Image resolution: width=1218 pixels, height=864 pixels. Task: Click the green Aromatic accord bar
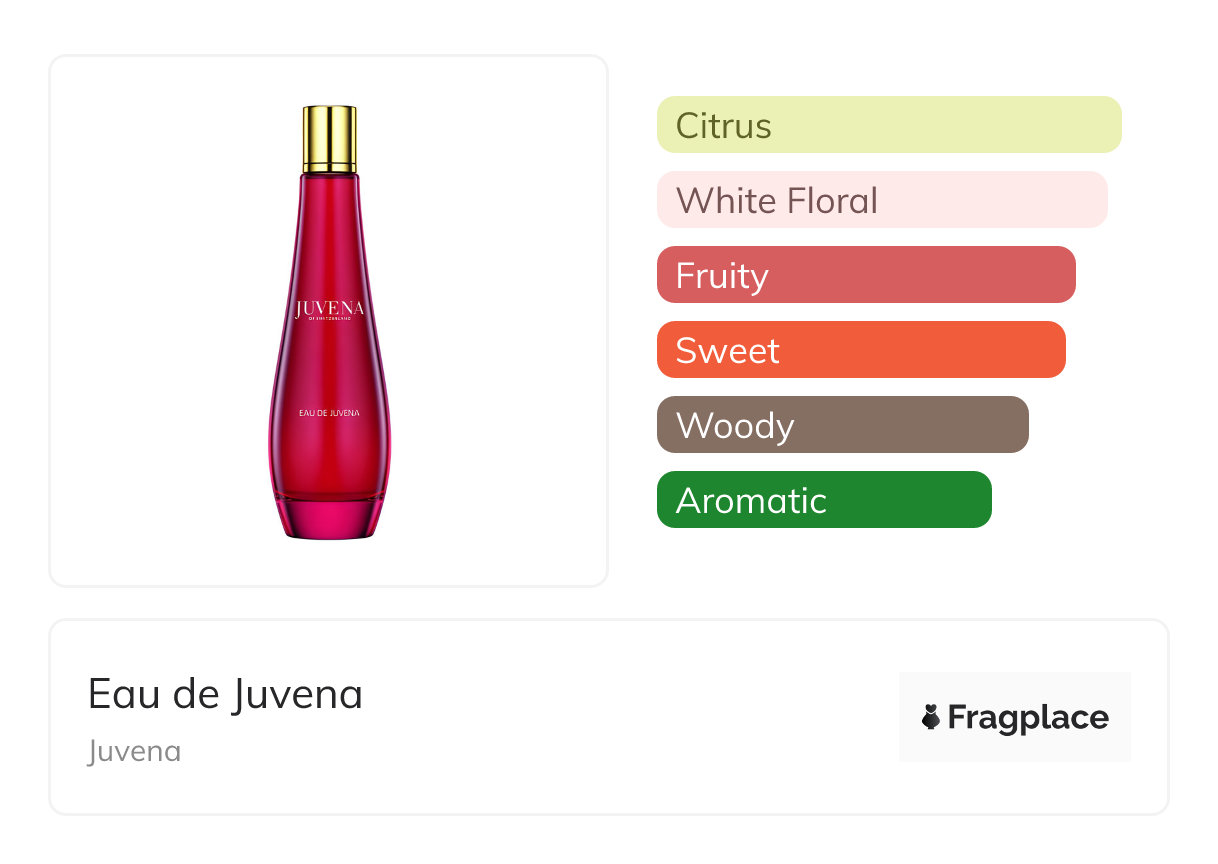[823, 500]
